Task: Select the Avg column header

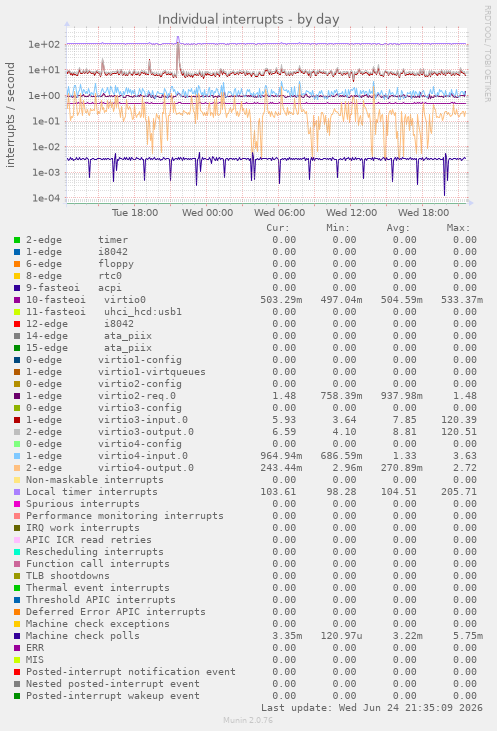Action: coord(398,228)
